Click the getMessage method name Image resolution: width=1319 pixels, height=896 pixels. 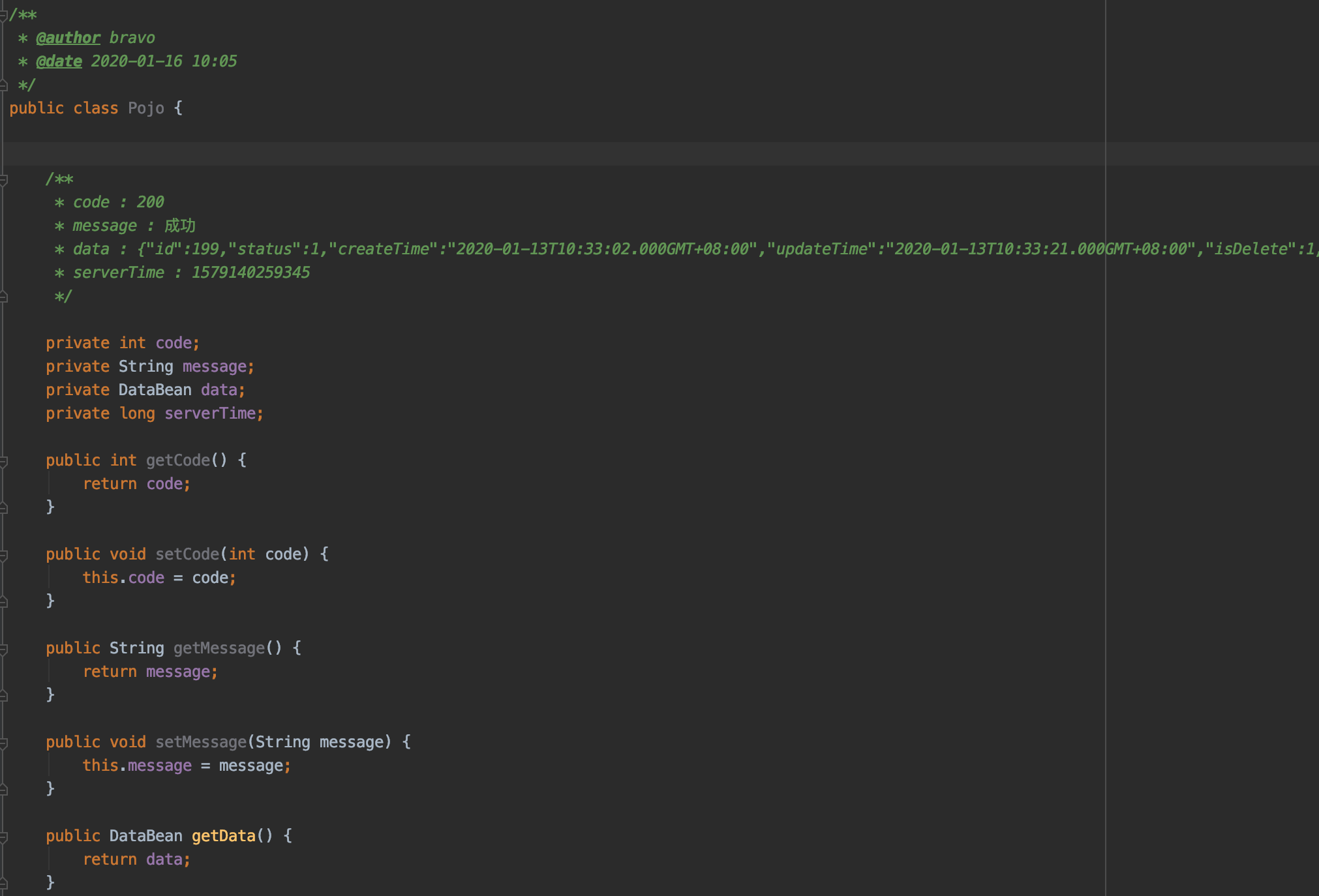pos(219,648)
